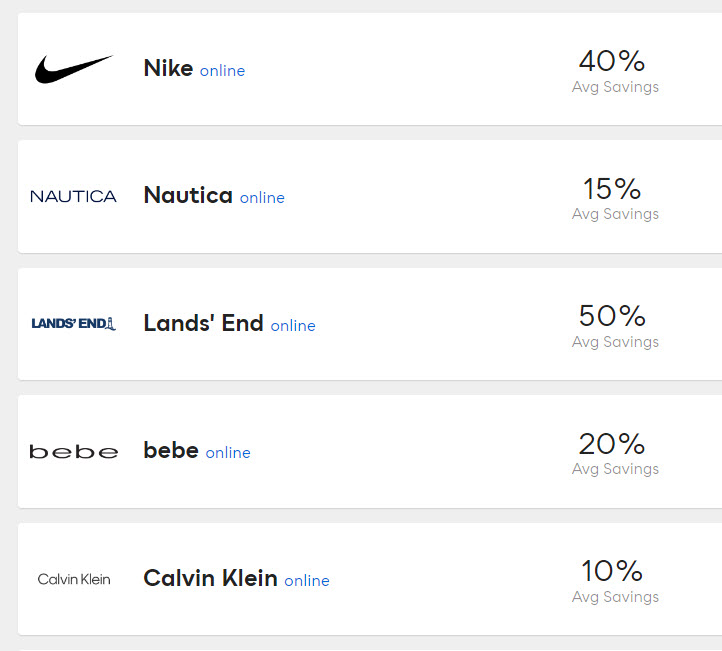The image size is (722, 651).
Task: Open the Calvin Klein store name
Action: (210, 578)
